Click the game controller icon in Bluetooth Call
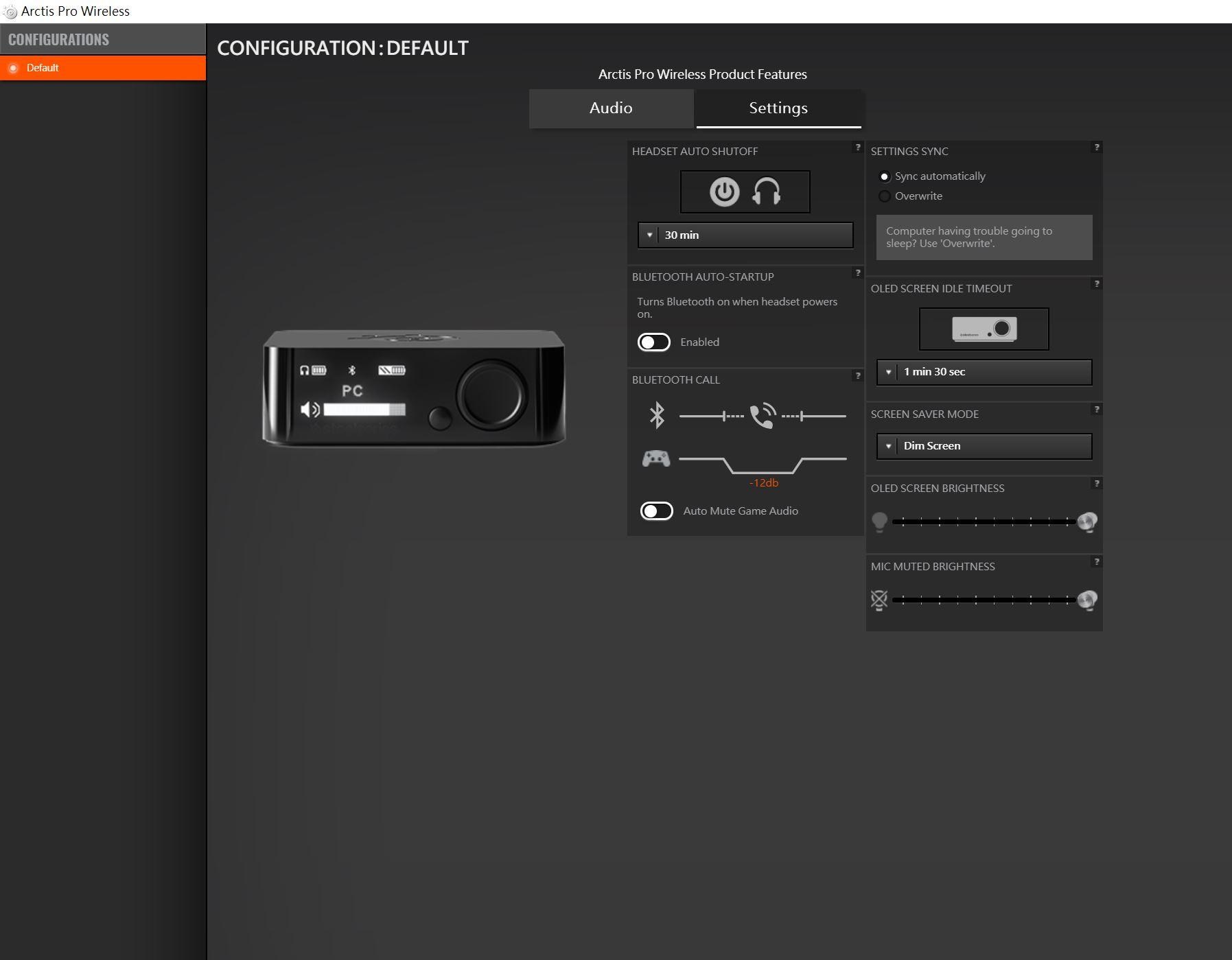 656,458
